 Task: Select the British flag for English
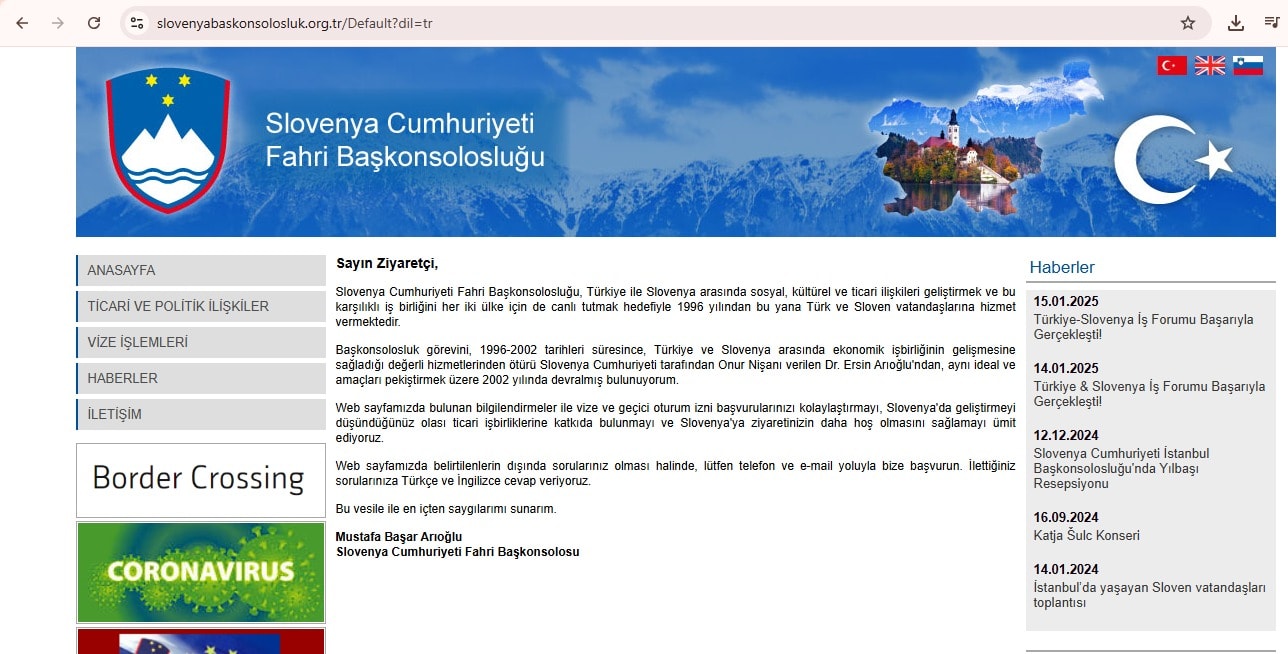click(x=1210, y=66)
